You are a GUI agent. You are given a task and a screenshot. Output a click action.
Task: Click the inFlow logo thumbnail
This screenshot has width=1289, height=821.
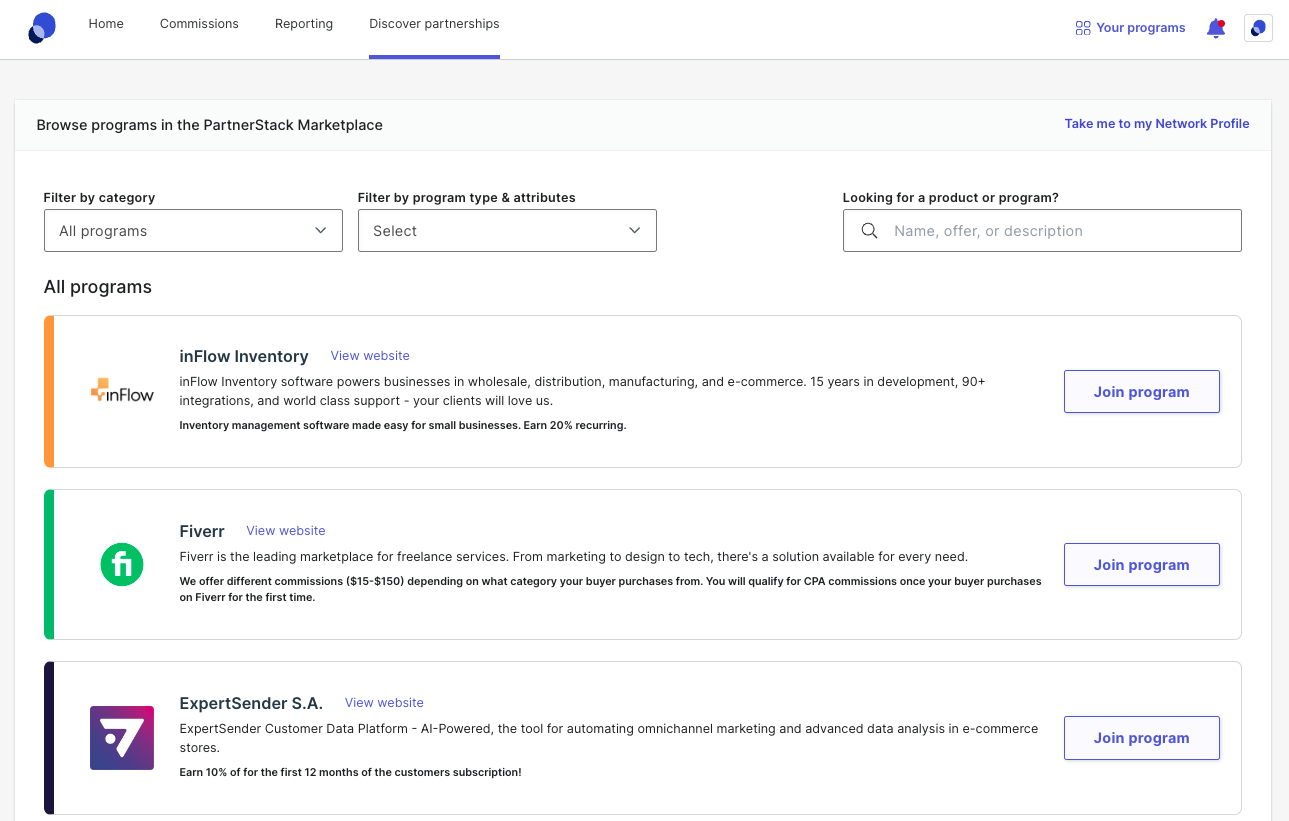point(122,391)
